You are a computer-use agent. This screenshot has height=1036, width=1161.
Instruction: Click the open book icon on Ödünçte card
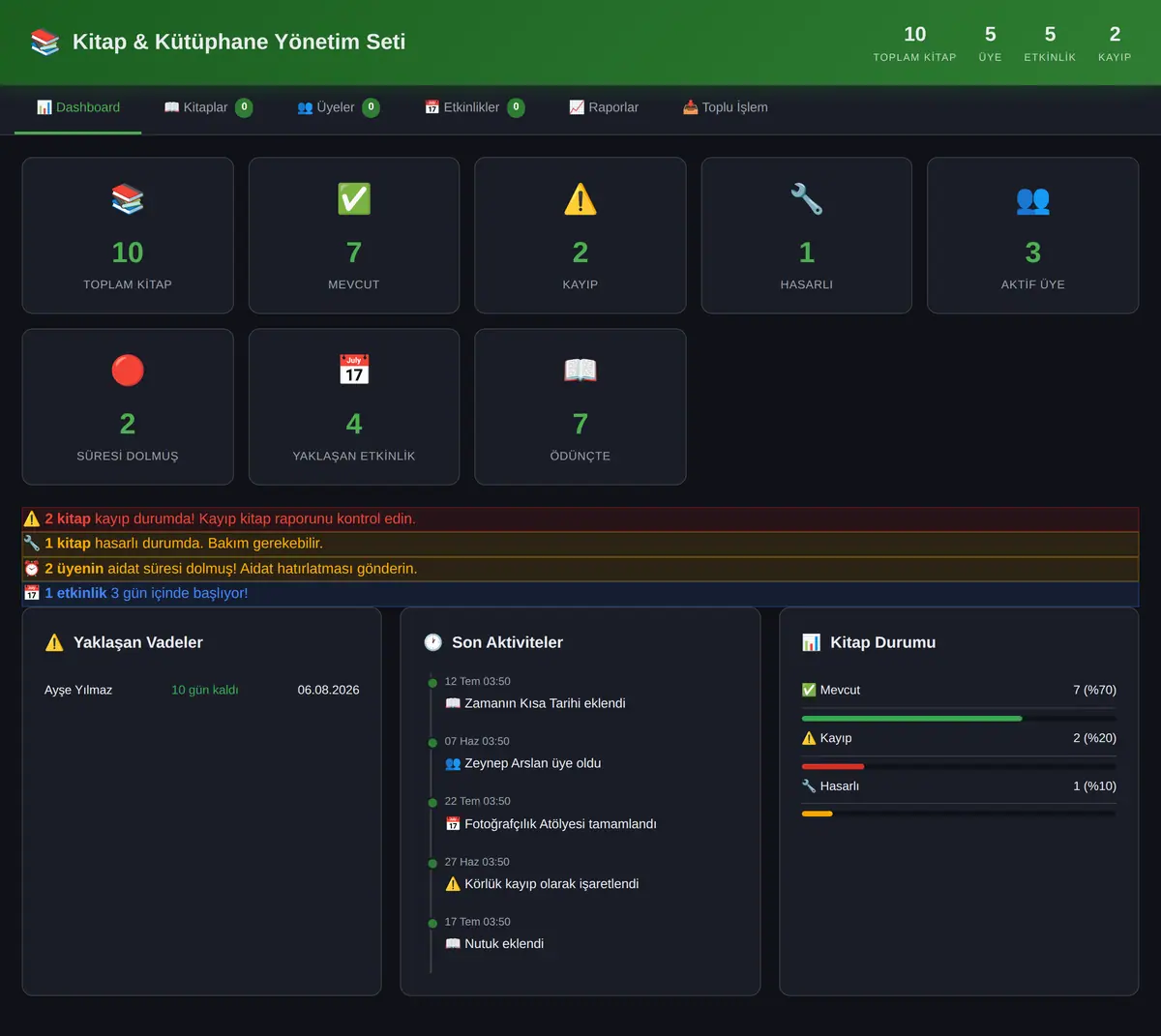(x=580, y=370)
